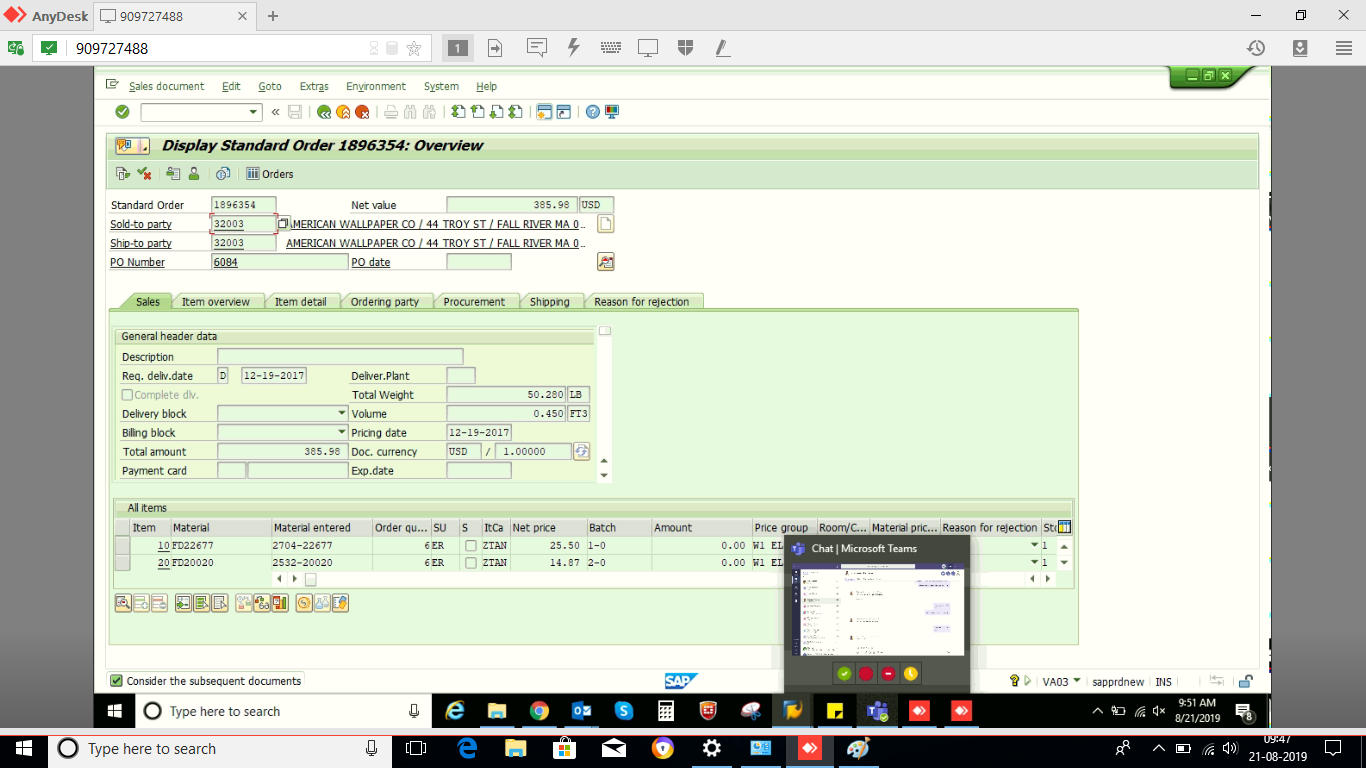The width and height of the screenshot is (1366, 768).
Task: Check the S checkbox for item 10
Action: (x=470, y=546)
